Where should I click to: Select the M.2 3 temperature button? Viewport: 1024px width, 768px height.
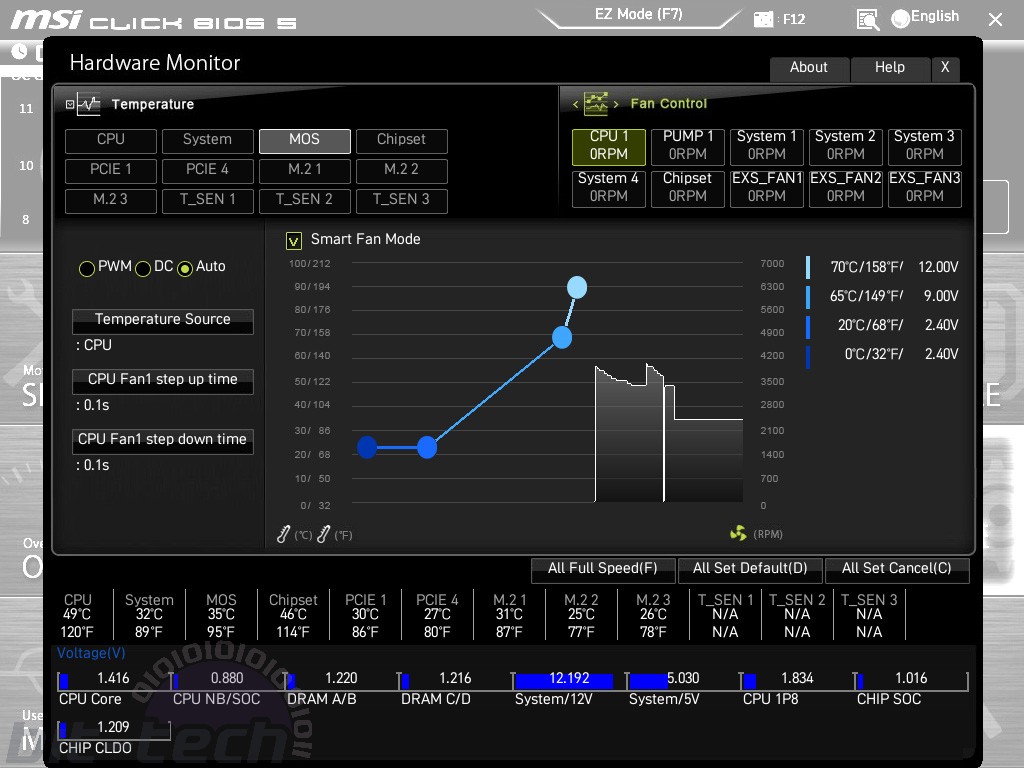tap(111, 200)
